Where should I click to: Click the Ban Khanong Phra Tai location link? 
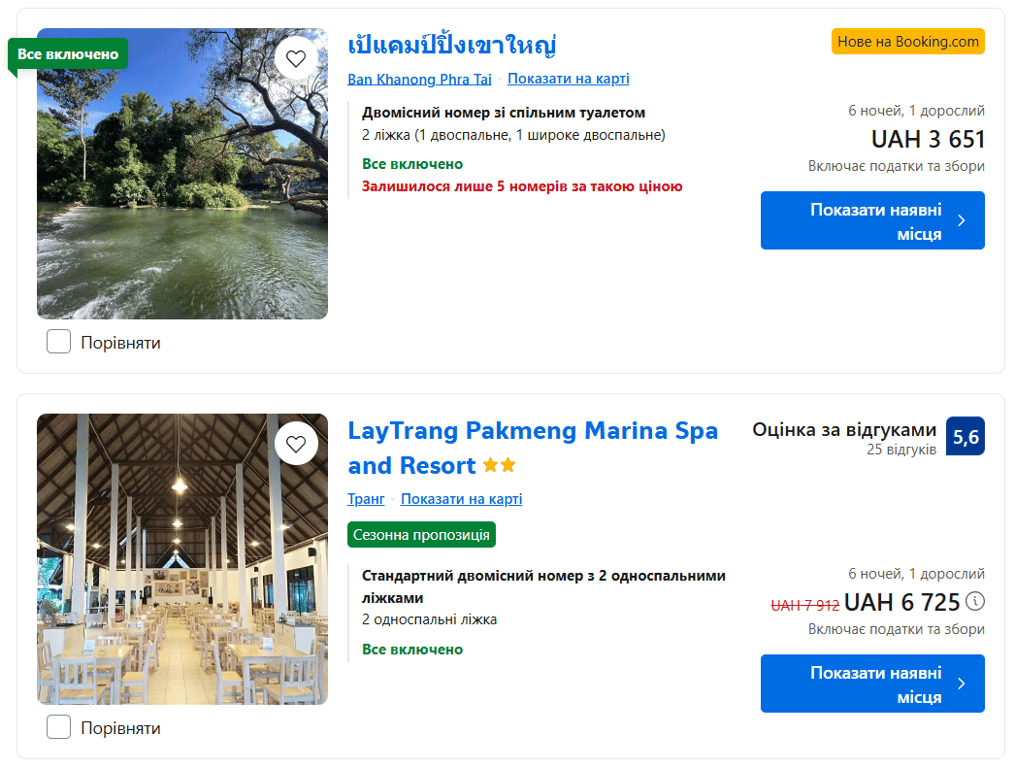(x=419, y=79)
